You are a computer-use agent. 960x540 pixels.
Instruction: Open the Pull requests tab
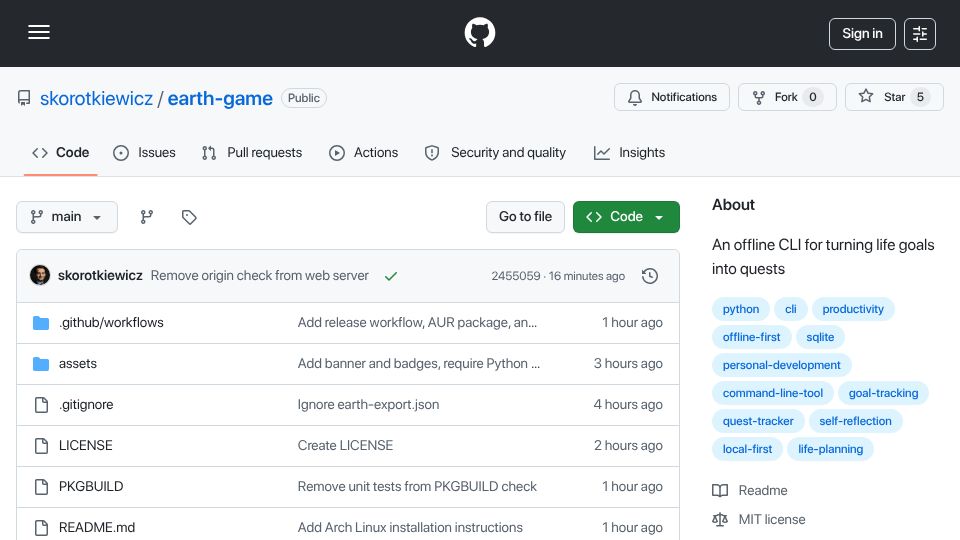[252, 152]
